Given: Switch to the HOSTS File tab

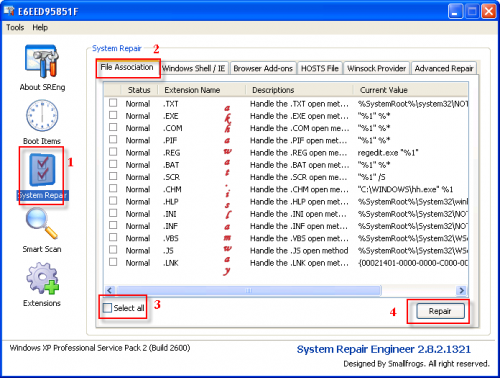Looking at the screenshot, I should 320,69.
